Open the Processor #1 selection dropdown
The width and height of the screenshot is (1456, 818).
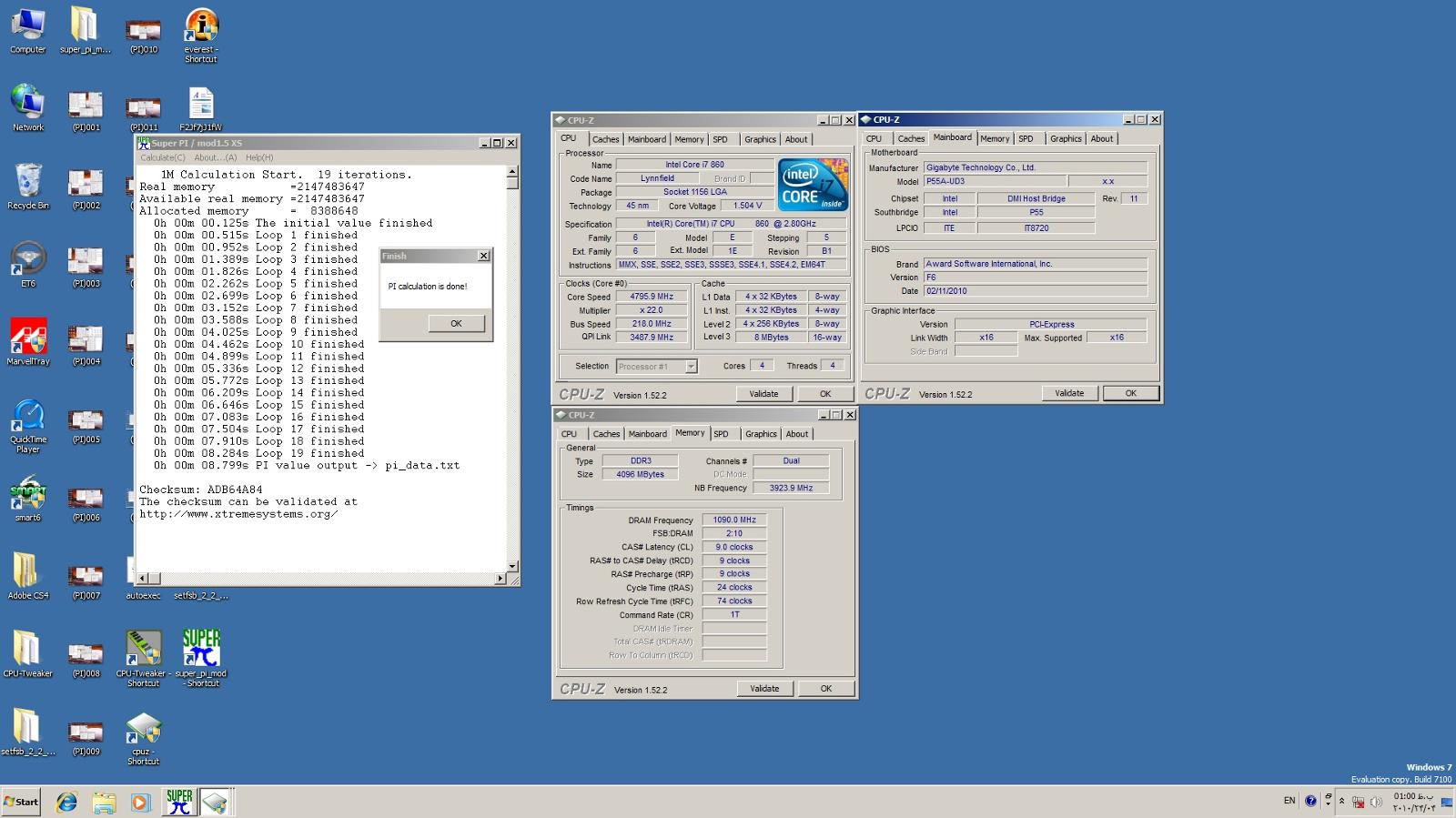coord(657,366)
